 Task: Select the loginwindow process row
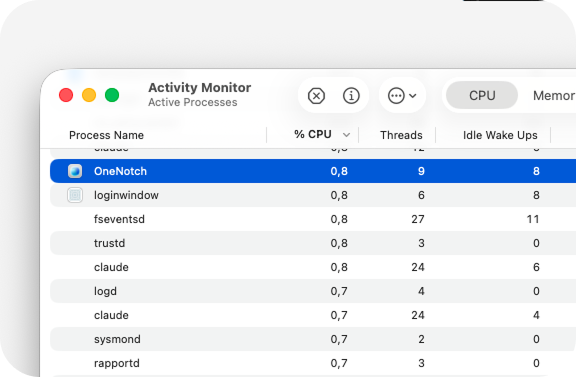tap(313, 195)
